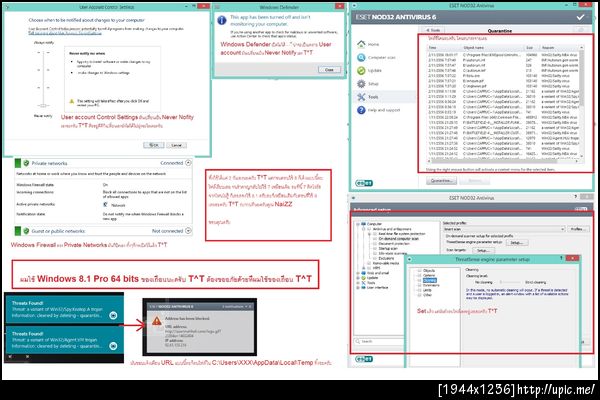Expand Web and email tree node
This screenshot has width=600, height=400.
point(358,273)
